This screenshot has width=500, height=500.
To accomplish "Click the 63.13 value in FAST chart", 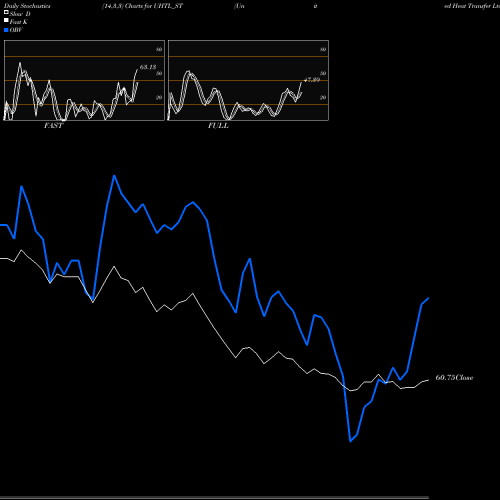I will click(x=148, y=67).
